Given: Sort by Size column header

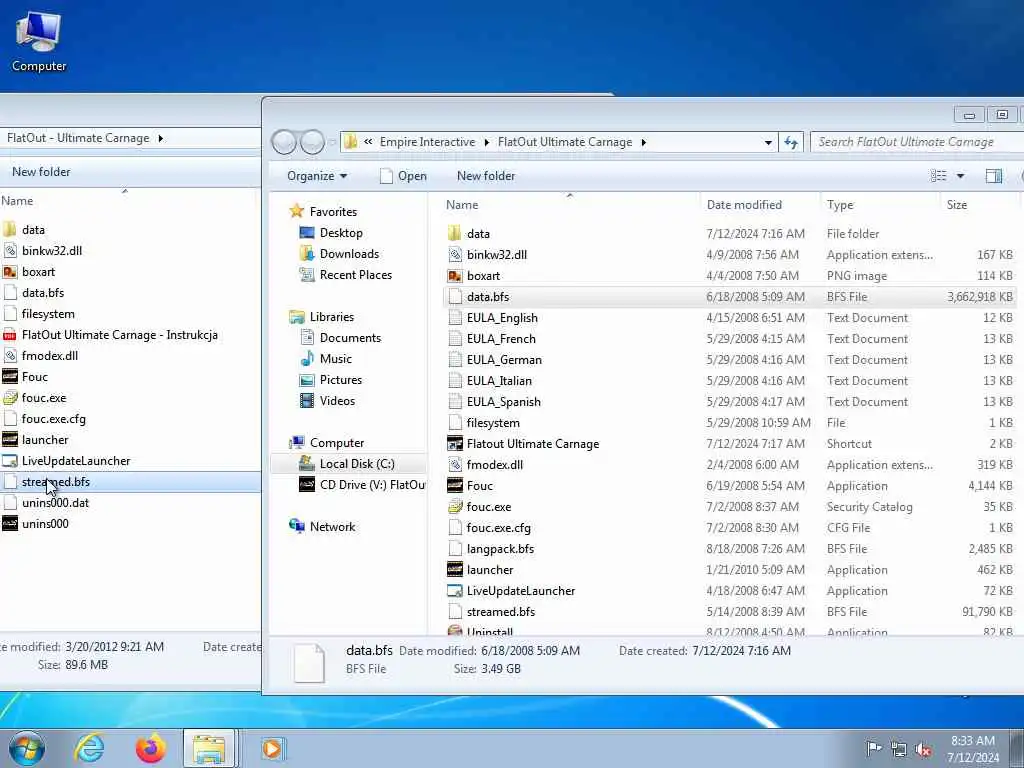Looking at the screenshot, I should point(979,205).
